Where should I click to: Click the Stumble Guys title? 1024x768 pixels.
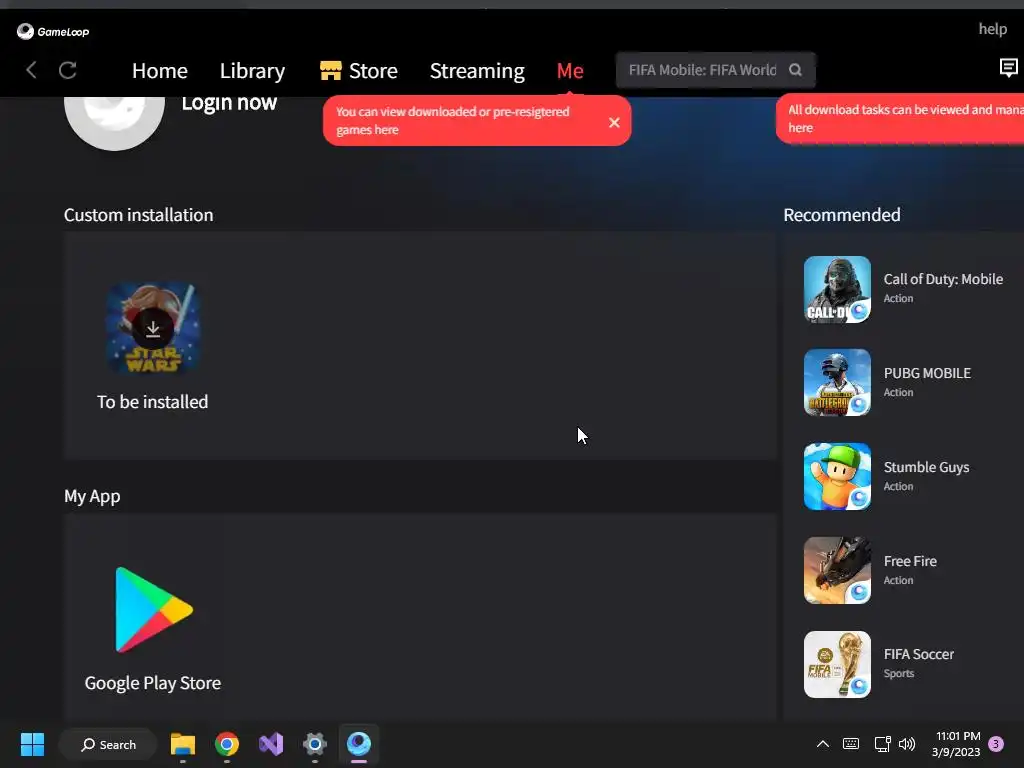click(x=926, y=468)
